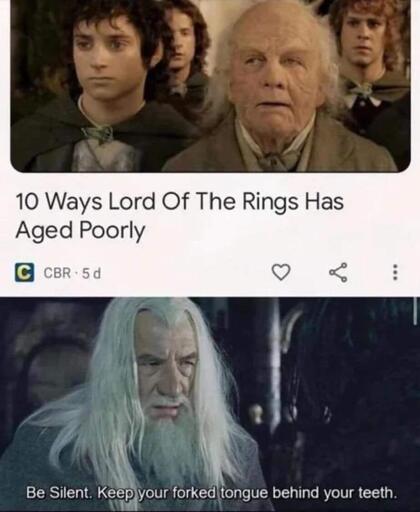Tap the heart icon to like article
420x512 pixels.
tap(281, 272)
